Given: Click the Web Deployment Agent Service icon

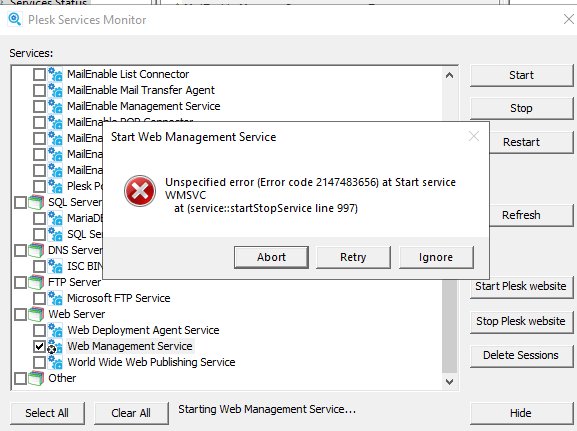Looking at the screenshot, I should (x=55, y=330).
